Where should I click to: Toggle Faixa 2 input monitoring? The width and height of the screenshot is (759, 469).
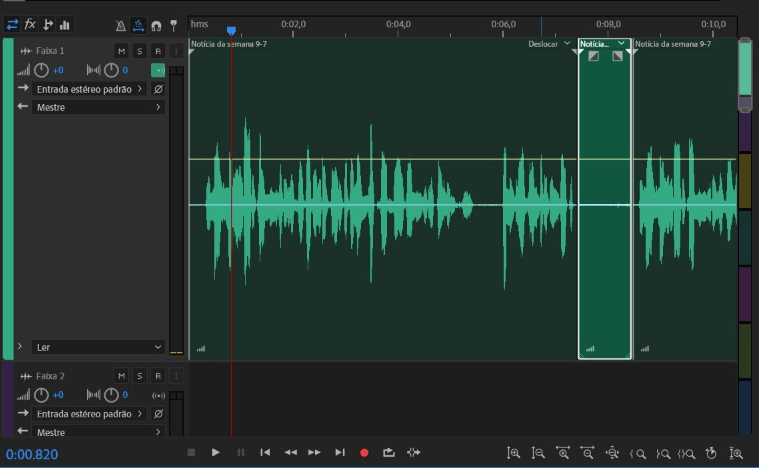pos(176,376)
